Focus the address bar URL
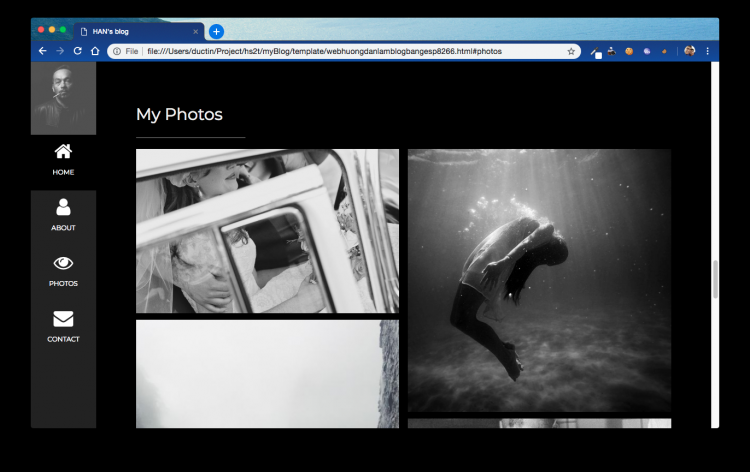750x472 pixels. pyautogui.click(x=324, y=51)
